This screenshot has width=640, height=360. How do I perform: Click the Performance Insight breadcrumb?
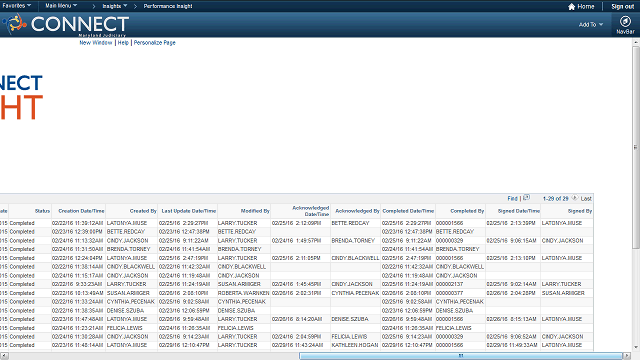tap(168, 6)
